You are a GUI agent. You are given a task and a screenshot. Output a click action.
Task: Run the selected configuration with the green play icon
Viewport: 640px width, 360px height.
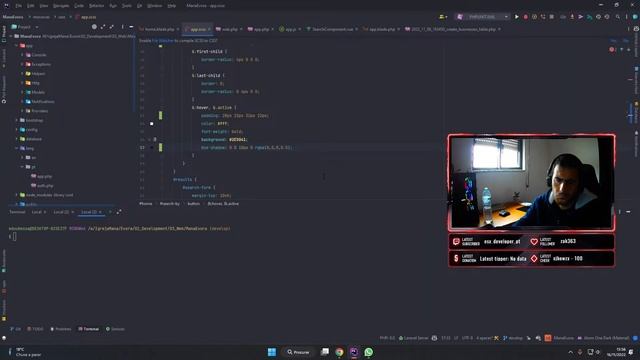tap(516, 17)
